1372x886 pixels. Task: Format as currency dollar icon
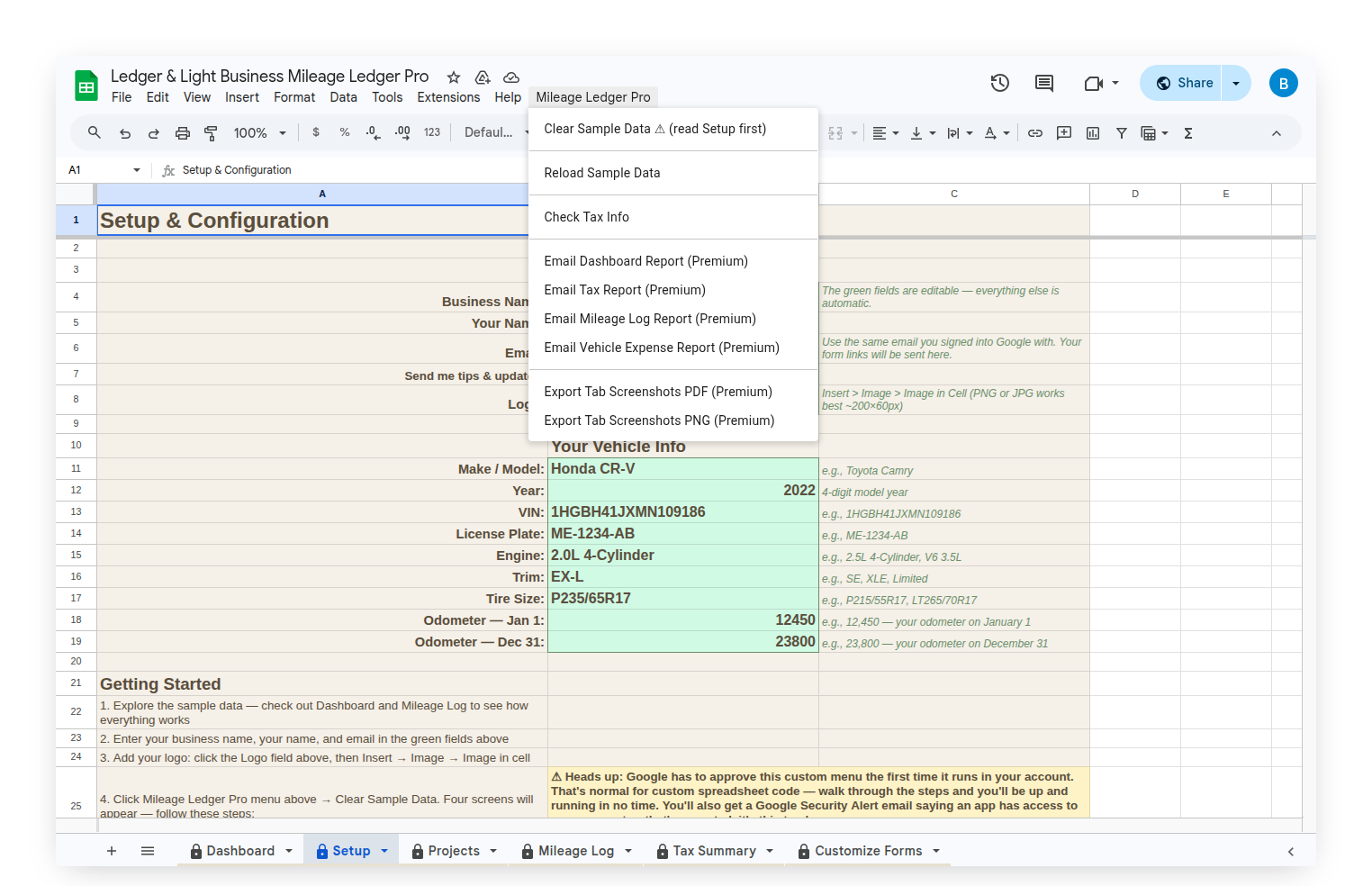coord(316,132)
